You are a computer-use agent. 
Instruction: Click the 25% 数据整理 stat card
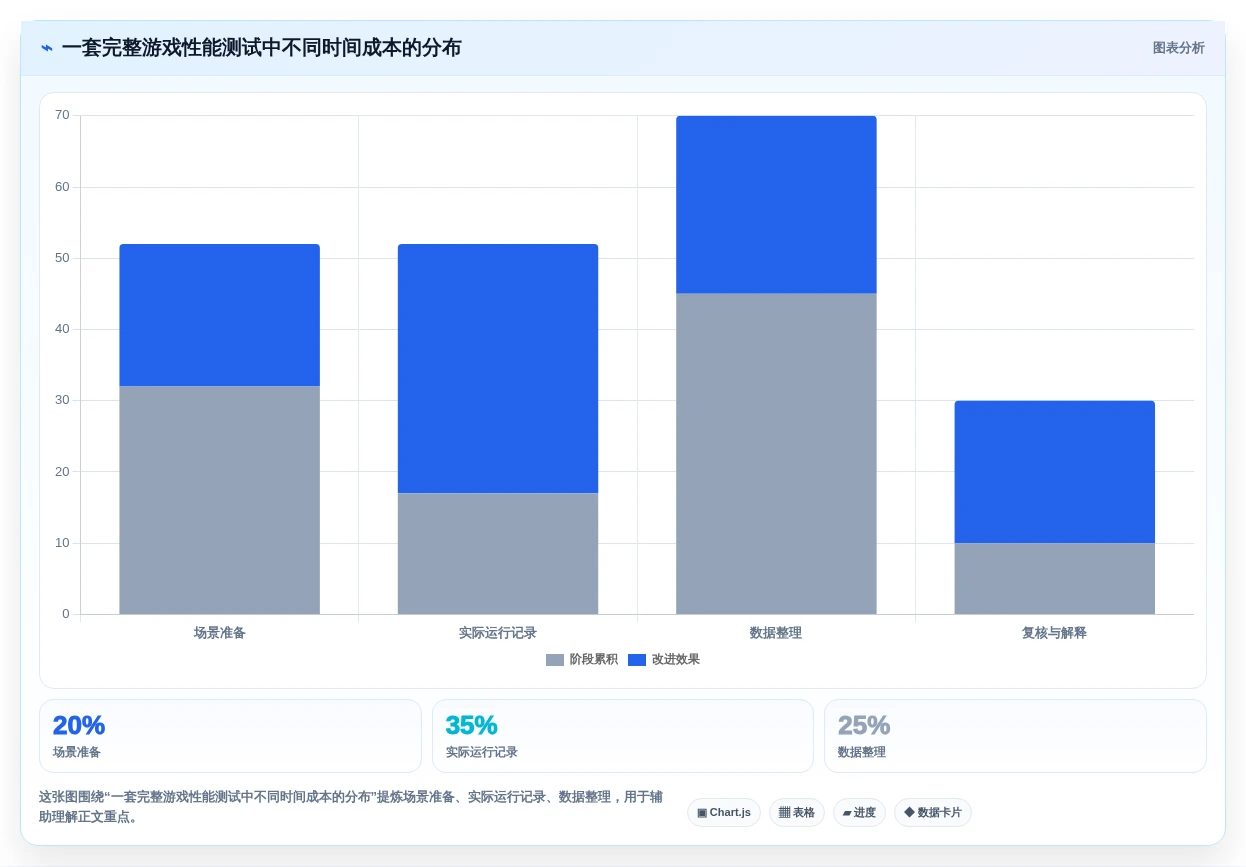[1015, 736]
